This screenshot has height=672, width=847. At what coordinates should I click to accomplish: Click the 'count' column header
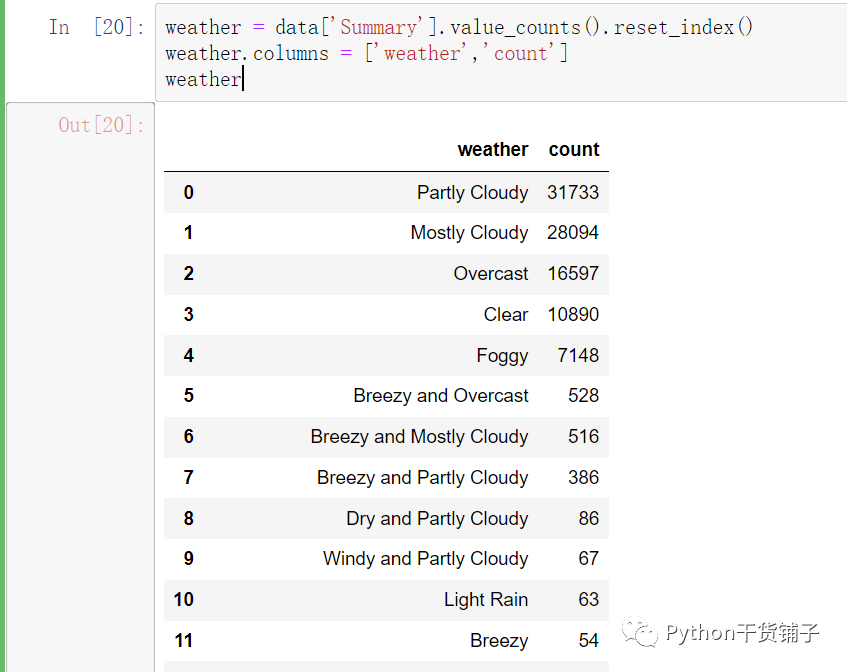[574, 150]
